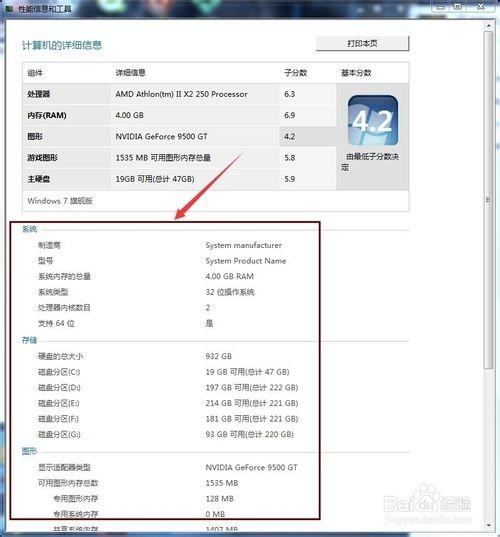Click the scrollbar down arrow
Screen dimensions: 500x537
coord(489,524)
